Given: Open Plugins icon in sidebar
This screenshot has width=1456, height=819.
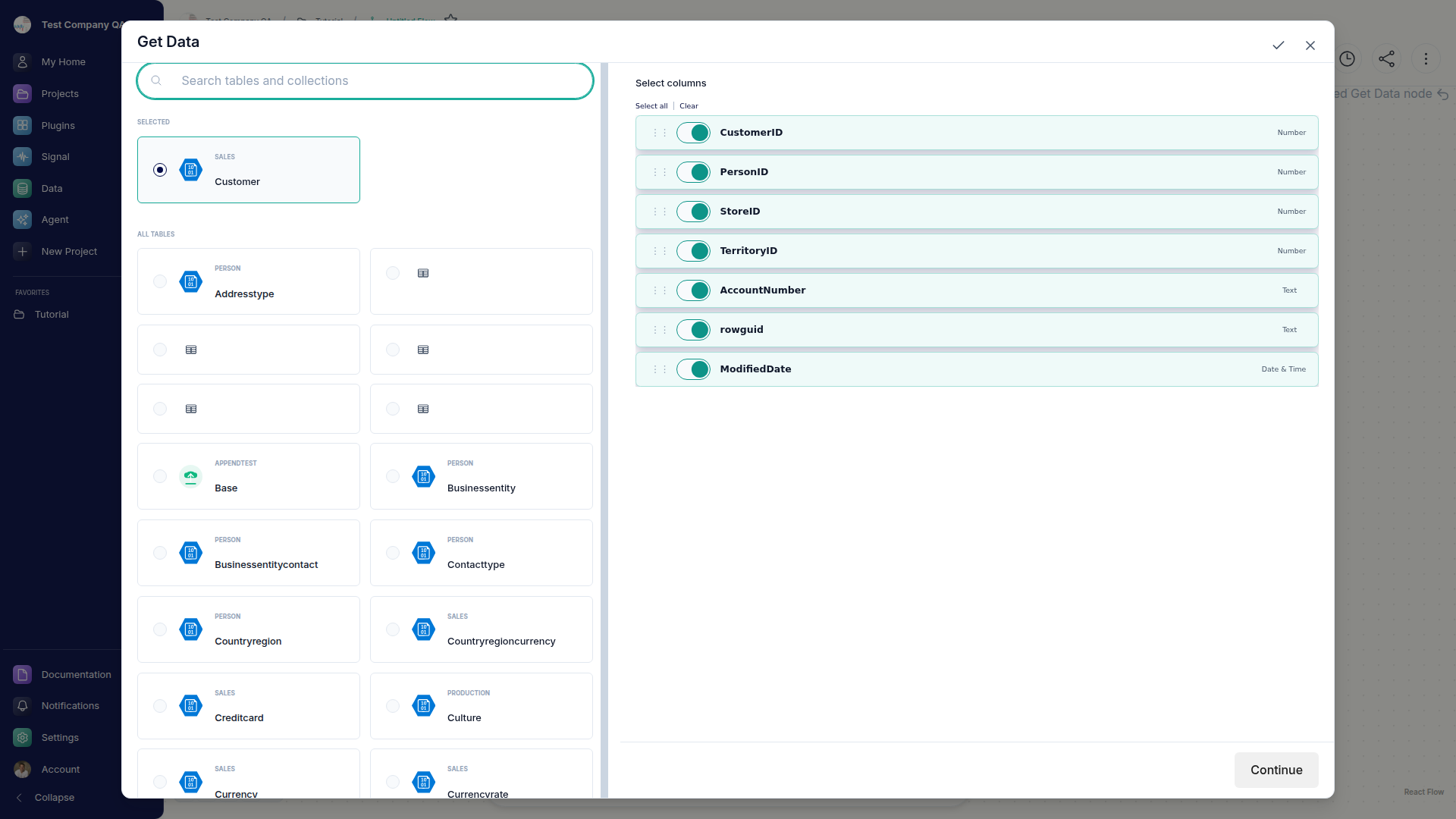Looking at the screenshot, I should point(23,125).
